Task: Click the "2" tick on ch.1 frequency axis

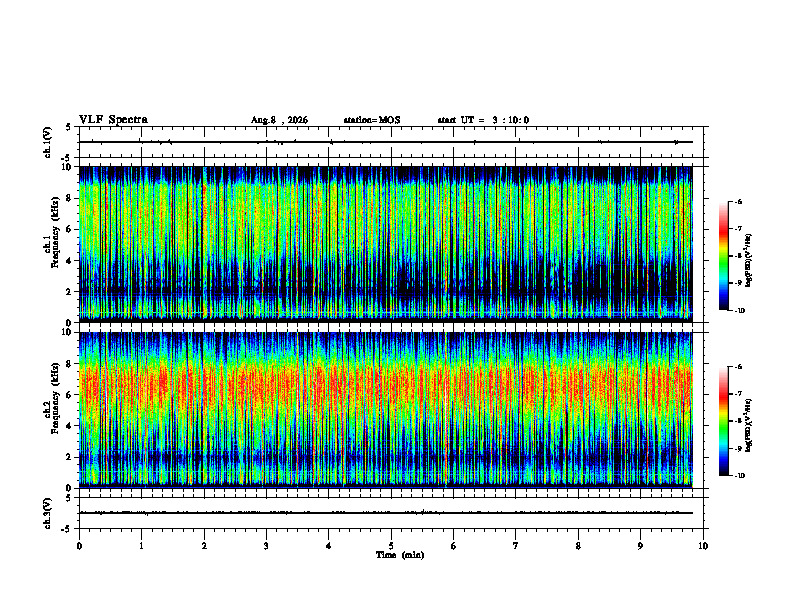Action: [70, 292]
